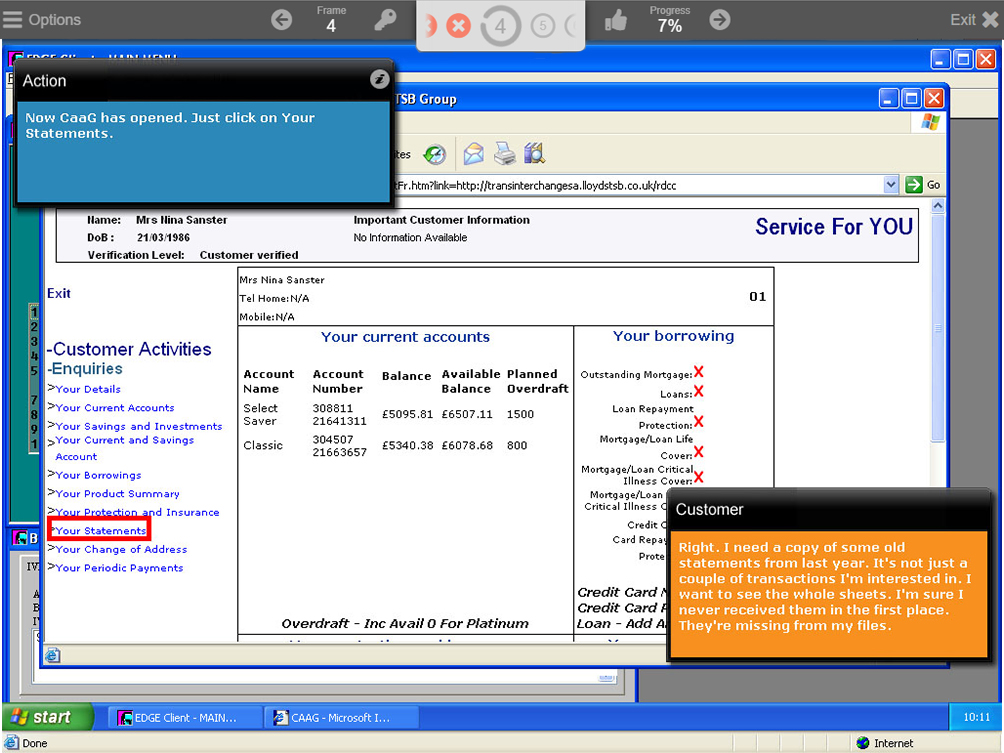Switch to EDGE Client taskbar item

185,718
